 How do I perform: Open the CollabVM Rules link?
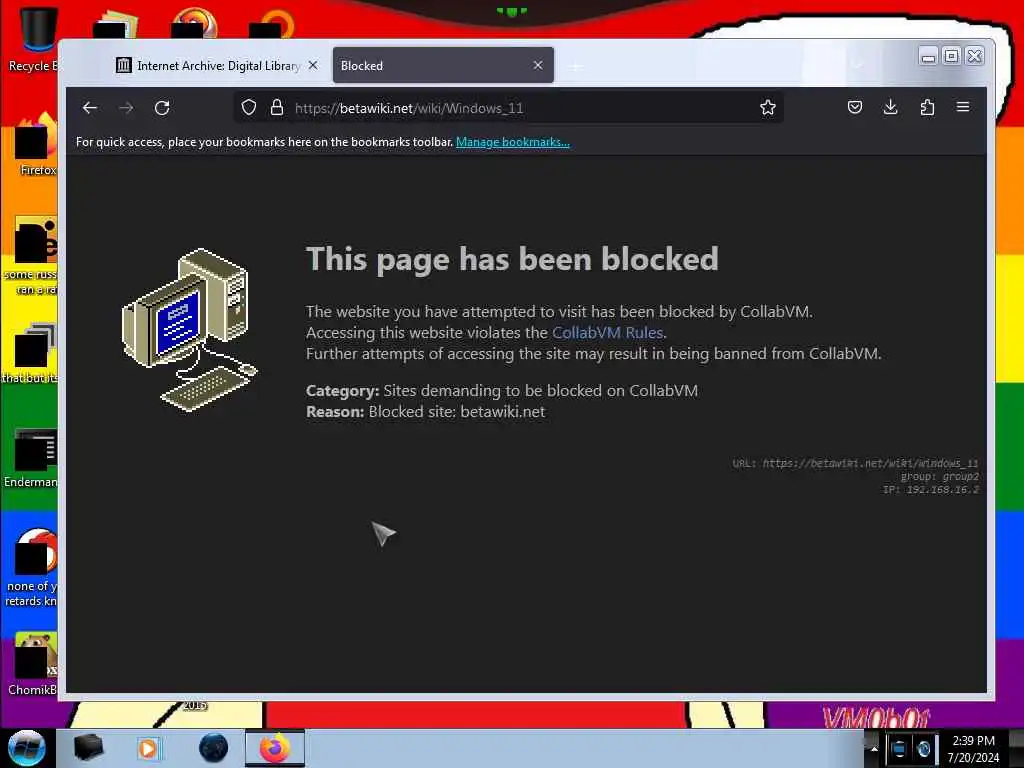click(x=607, y=332)
